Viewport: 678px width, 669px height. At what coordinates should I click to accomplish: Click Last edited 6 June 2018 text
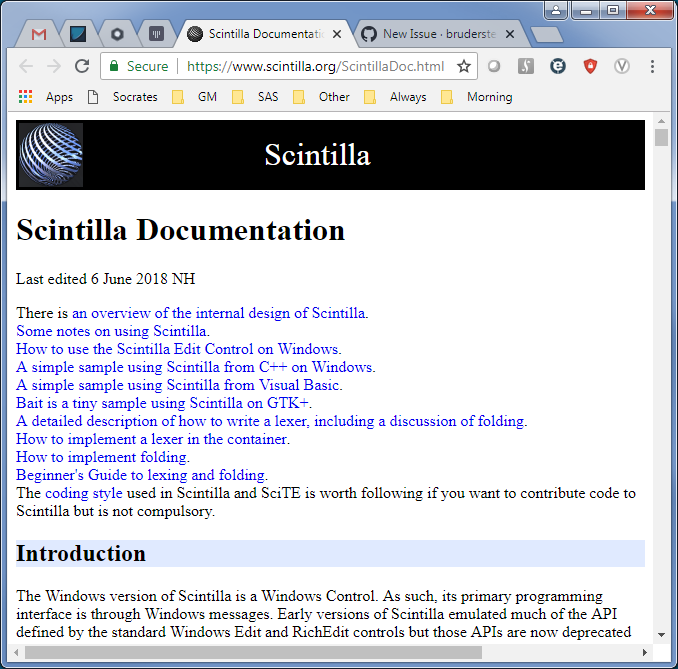click(106, 279)
